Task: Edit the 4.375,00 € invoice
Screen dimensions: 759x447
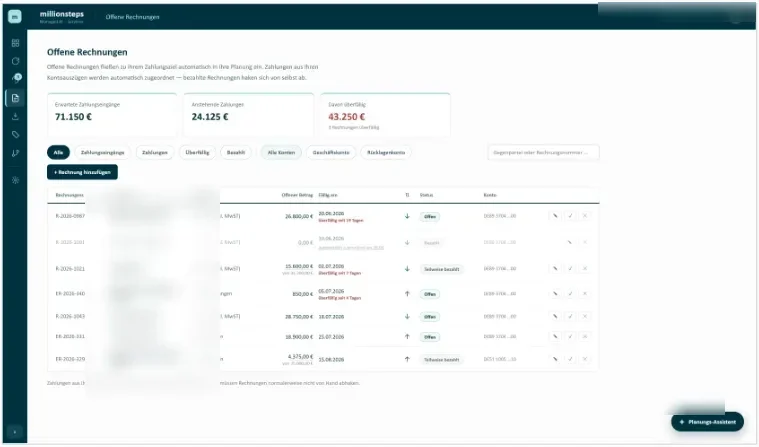Action: point(555,359)
